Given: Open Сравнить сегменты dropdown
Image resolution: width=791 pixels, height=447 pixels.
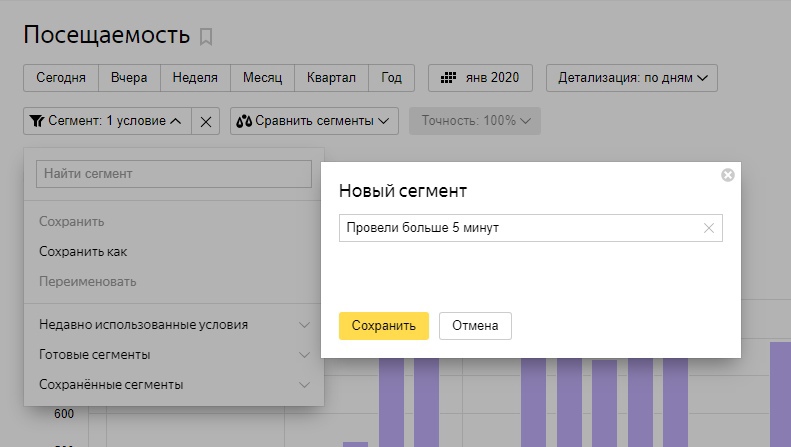Looking at the screenshot, I should click(x=314, y=121).
